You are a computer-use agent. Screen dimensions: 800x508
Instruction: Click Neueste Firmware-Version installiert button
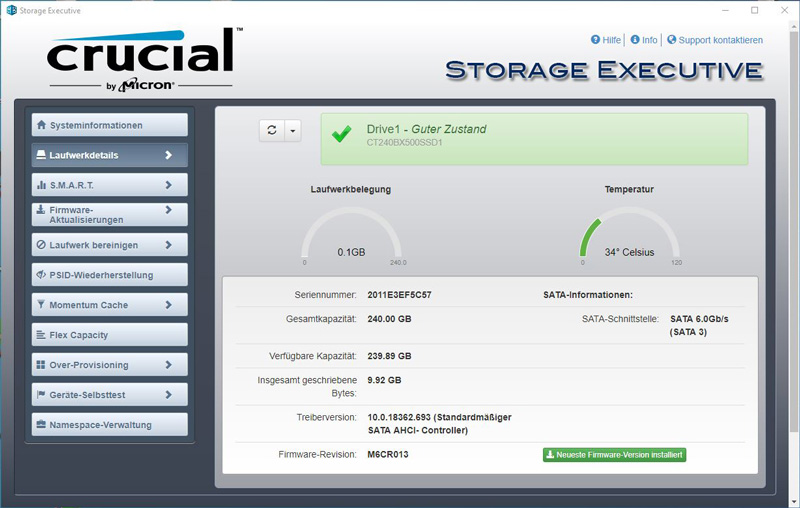614,454
